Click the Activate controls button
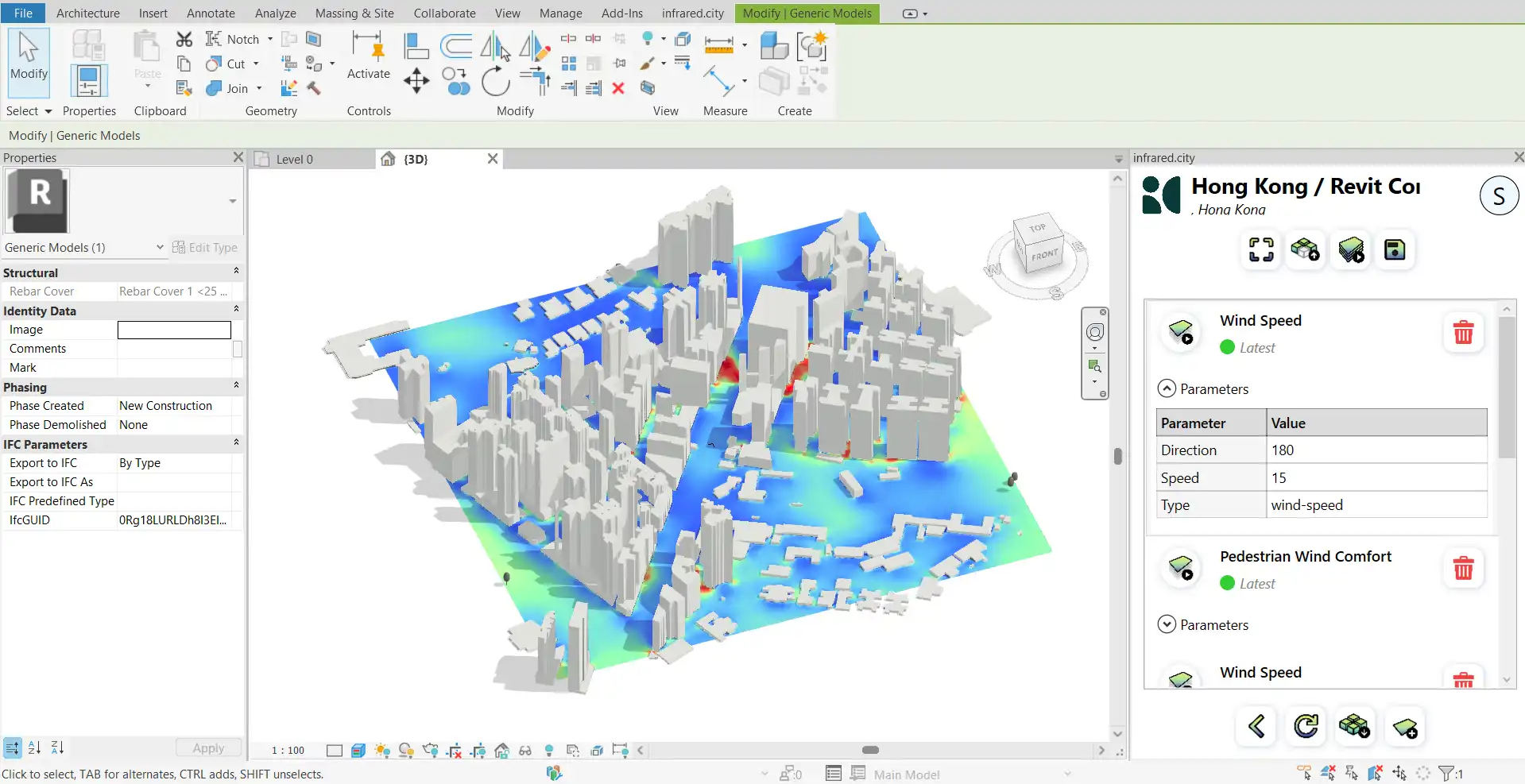Viewport: 1525px width, 784px height. click(x=368, y=56)
